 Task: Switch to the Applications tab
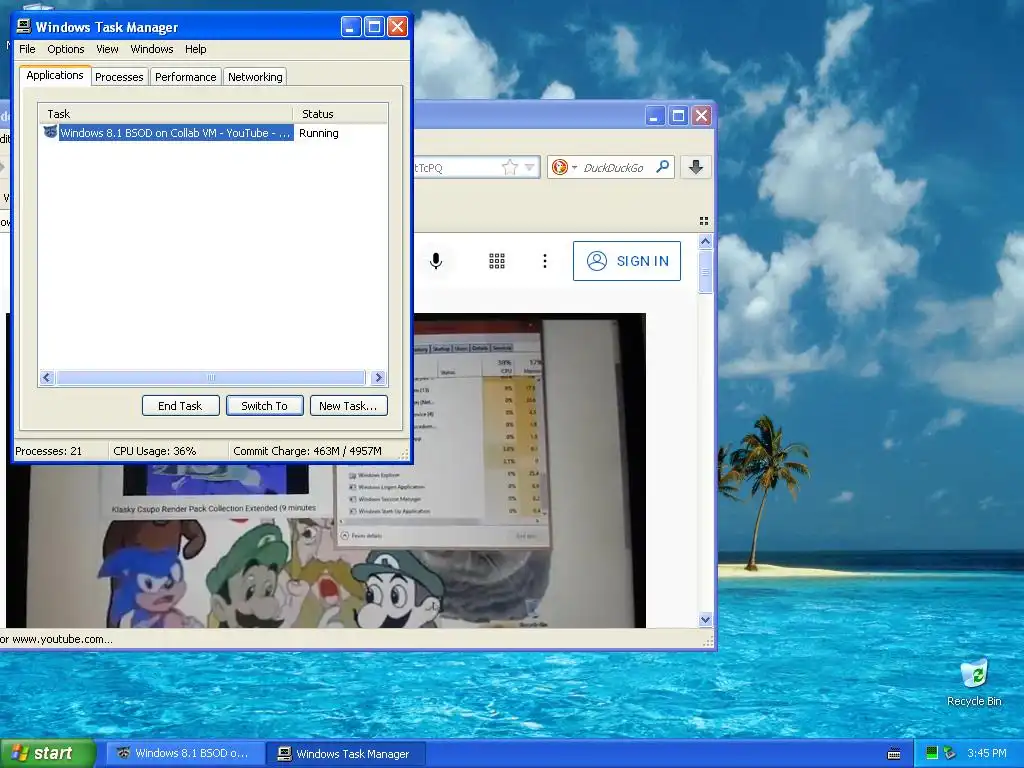coord(55,75)
